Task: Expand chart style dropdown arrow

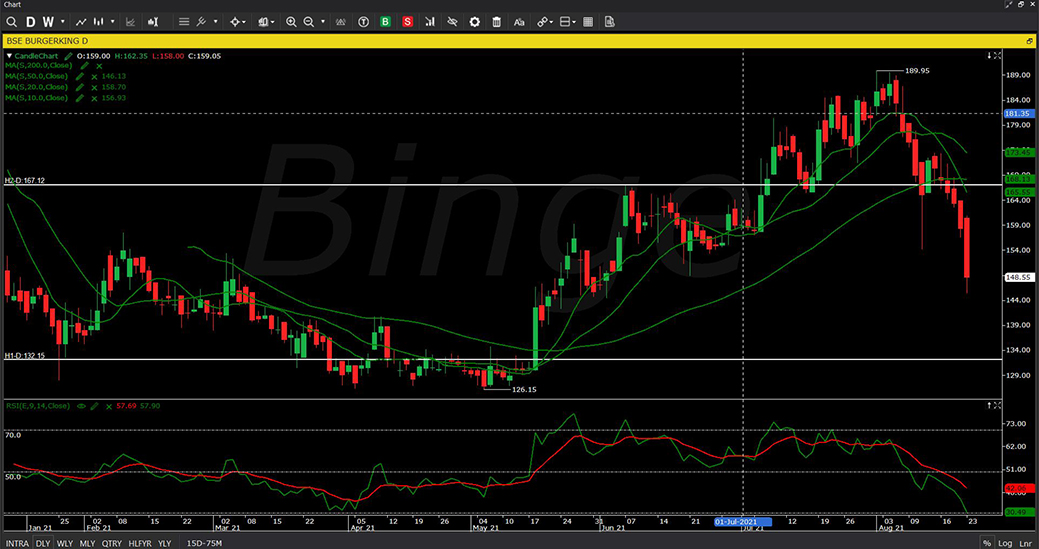Action: (113, 22)
